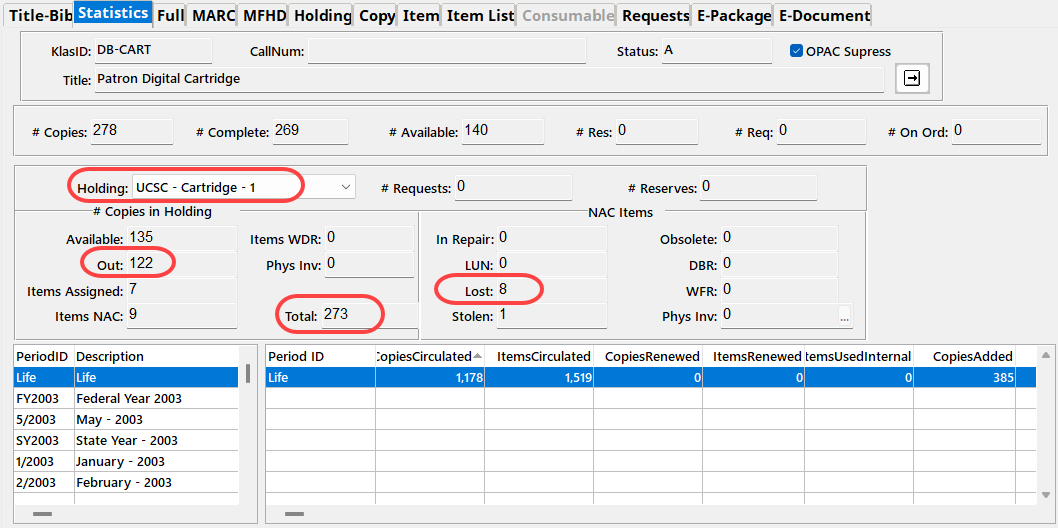Screen dimensions: 1058x528
Task: Expand the Holding dropdown list
Action: [346, 187]
